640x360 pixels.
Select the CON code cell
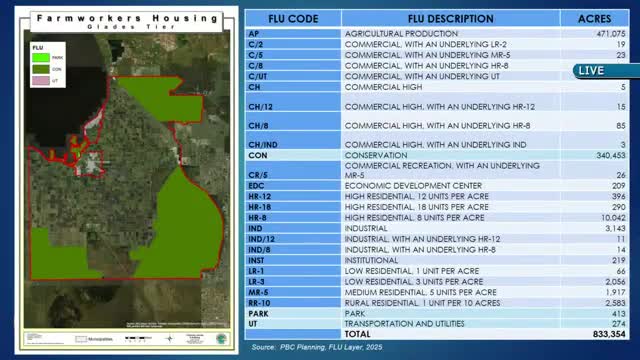coord(293,155)
